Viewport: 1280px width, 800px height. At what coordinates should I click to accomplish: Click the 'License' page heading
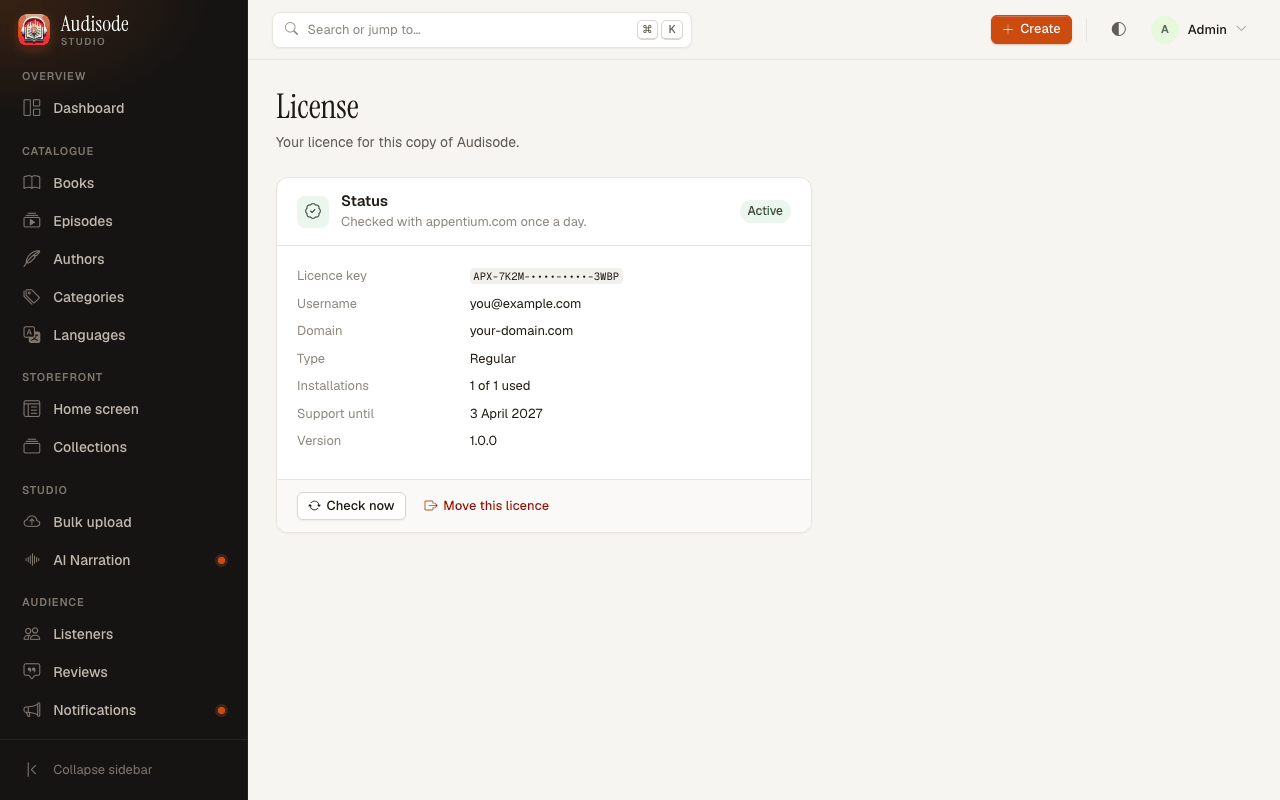[317, 106]
